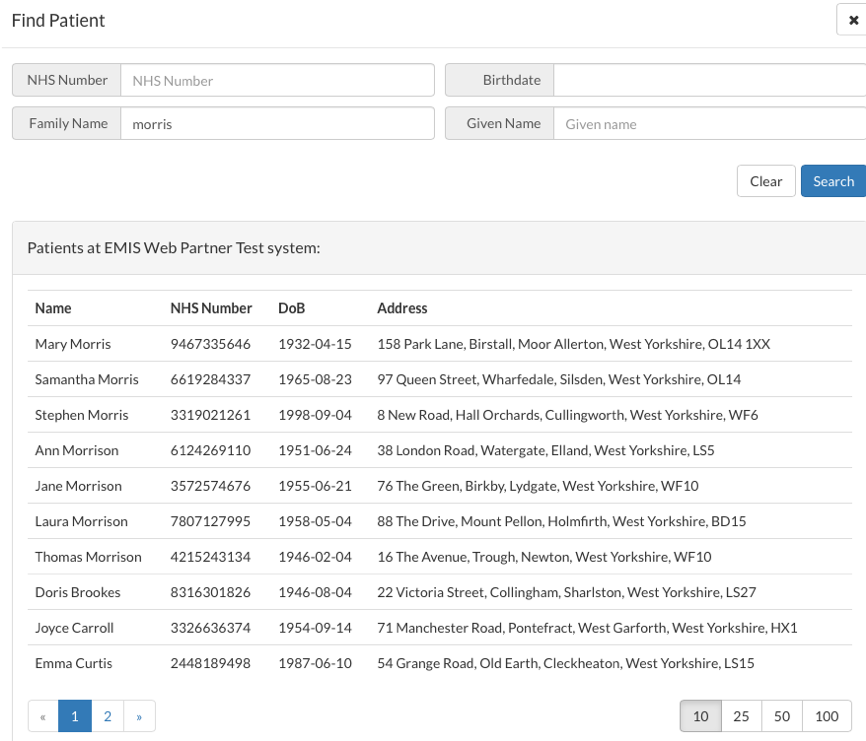Click date of birth 1932-04-15

click(315, 344)
